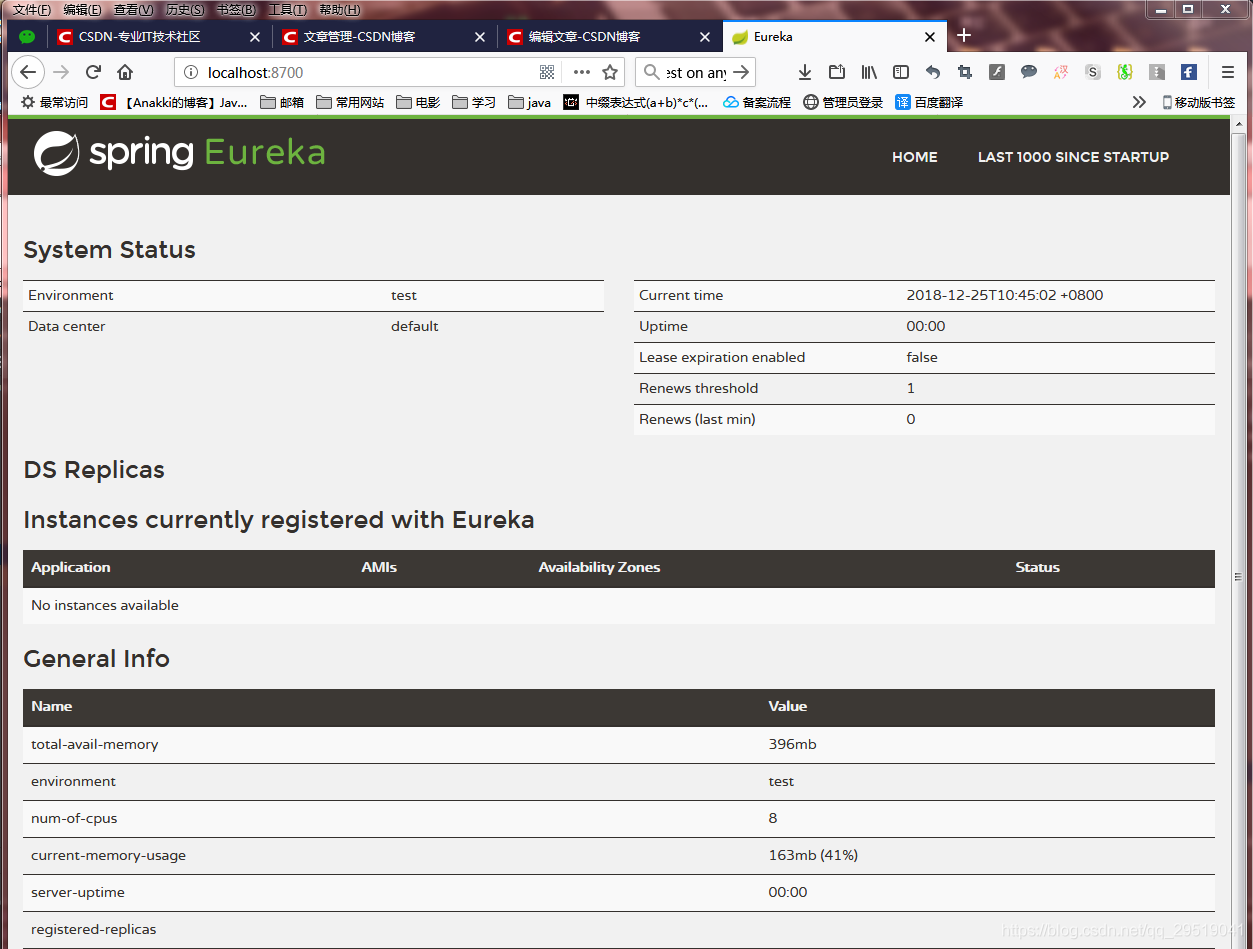Switch to 文章管理-CSDN博客 tab

point(384,37)
